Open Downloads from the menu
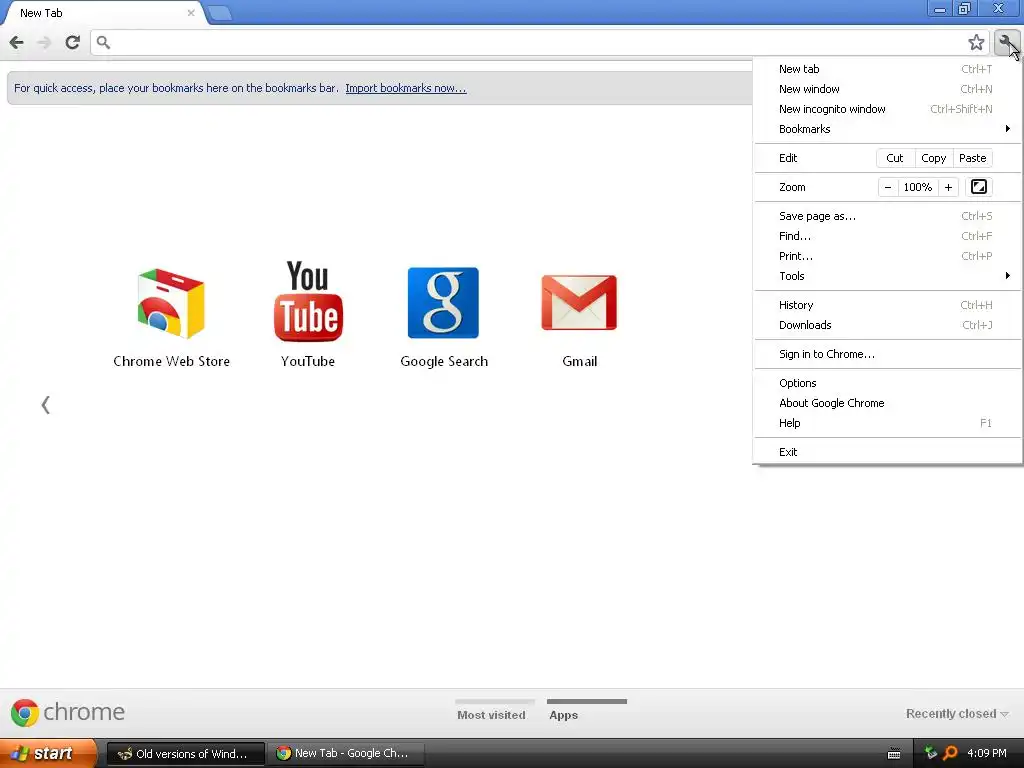Image resolution: width=1024 pixels, height=768 pixels. (888, 325)
